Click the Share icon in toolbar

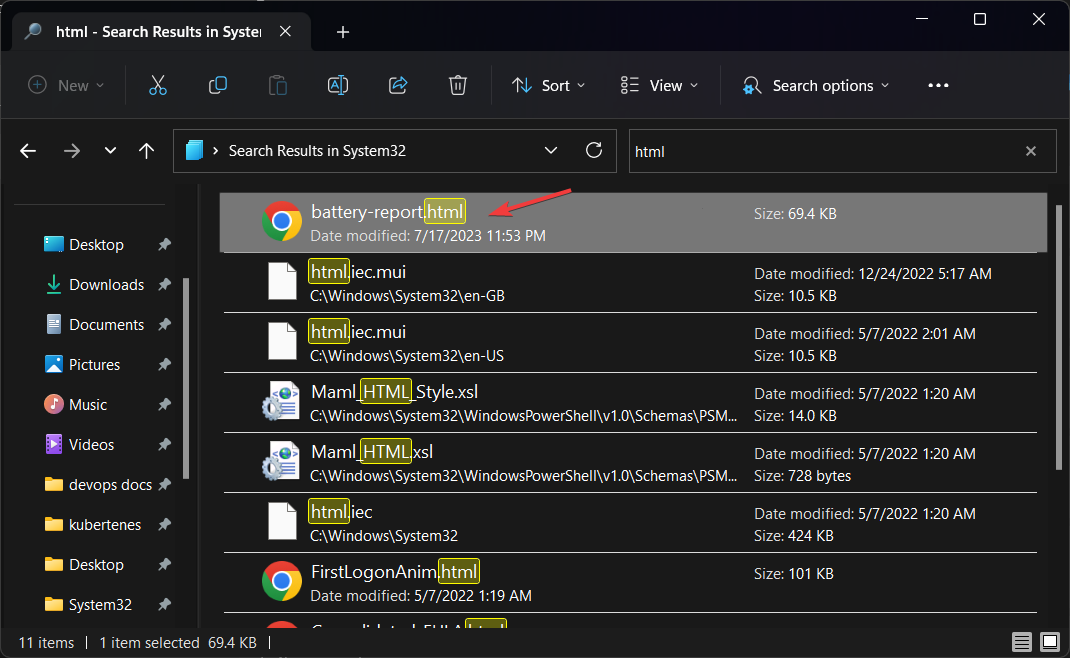(x=398, y=86)
